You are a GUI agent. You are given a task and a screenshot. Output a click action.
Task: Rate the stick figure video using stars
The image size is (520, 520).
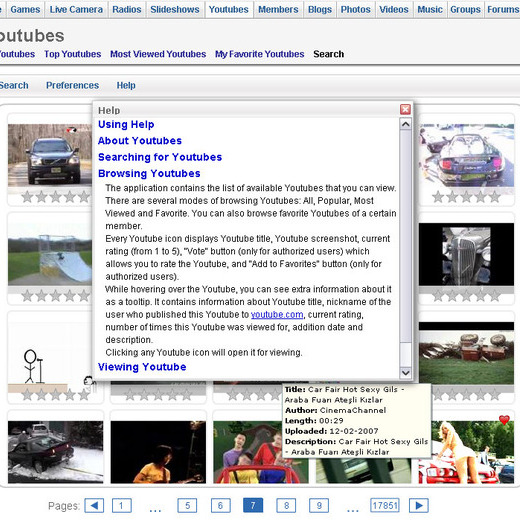click(56, 395)
